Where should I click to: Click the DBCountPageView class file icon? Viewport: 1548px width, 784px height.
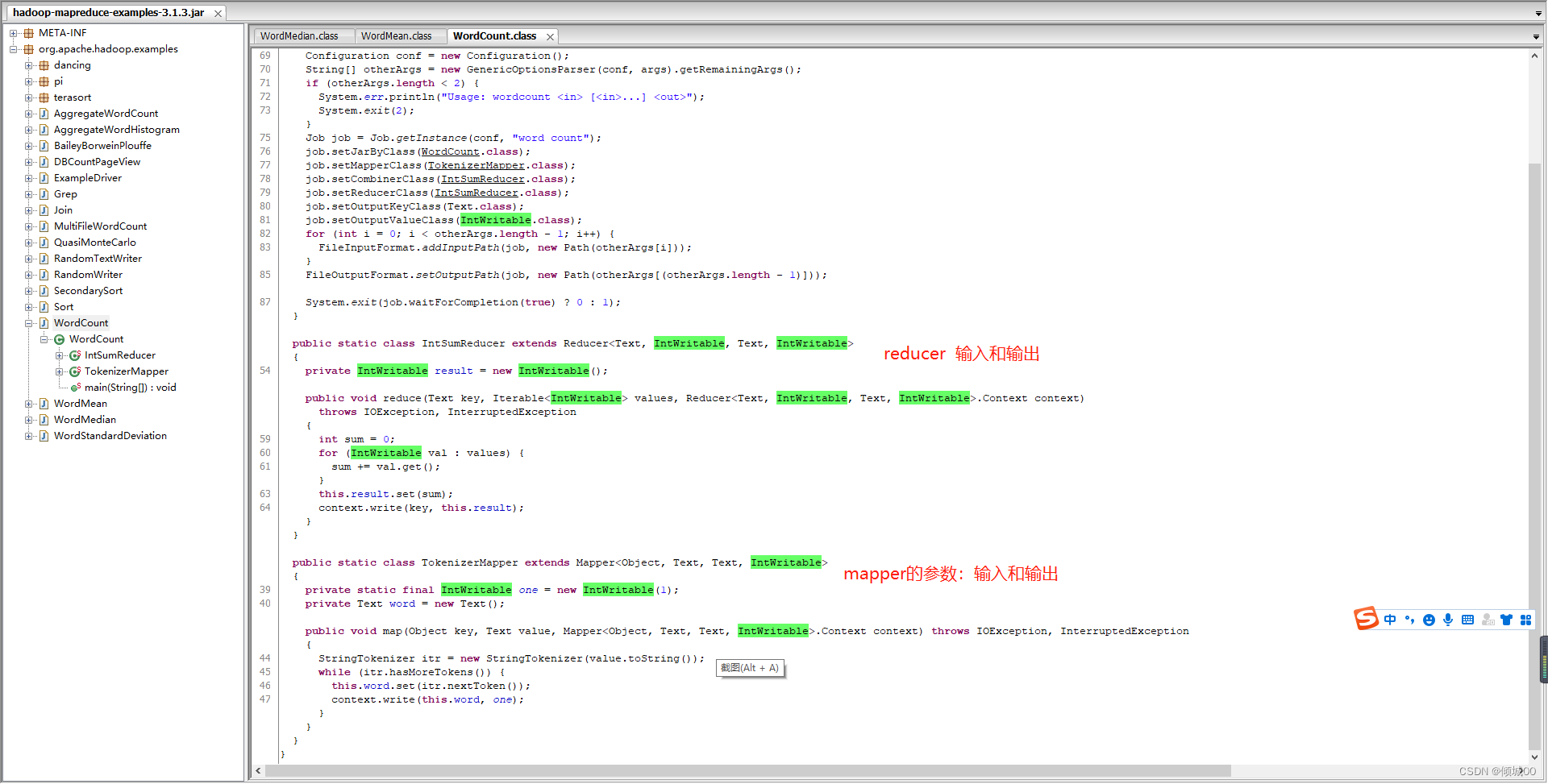point(44,162)
